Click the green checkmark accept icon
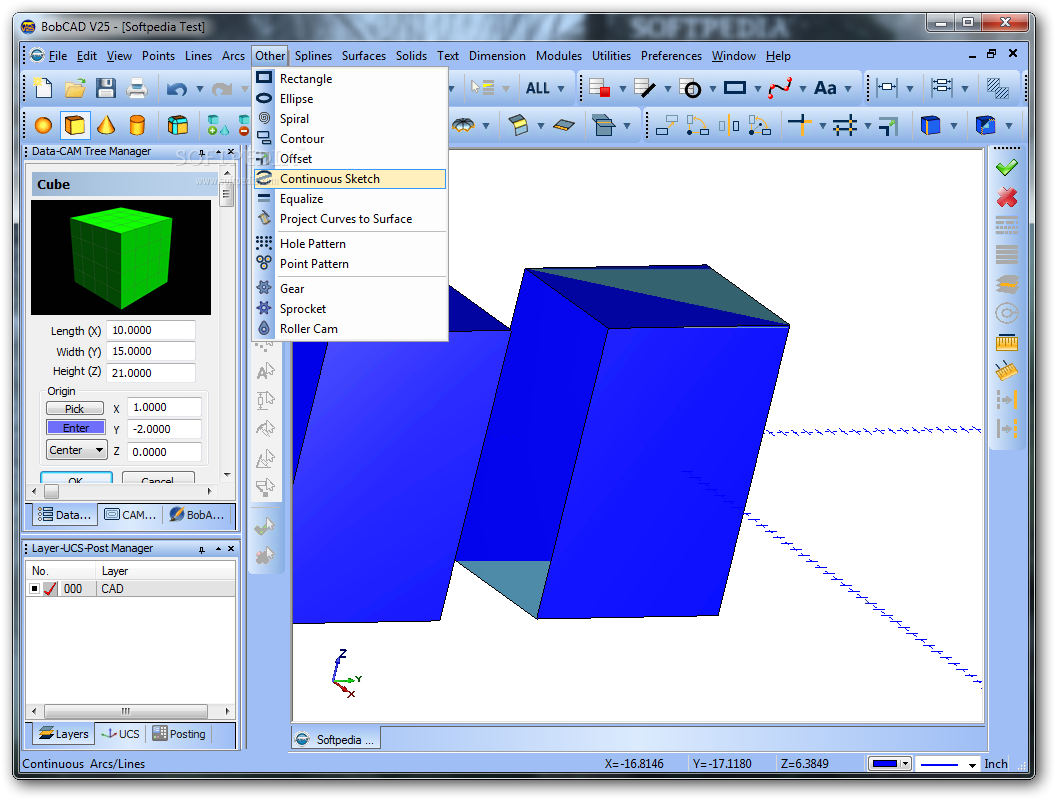Viewport: 1056px width, 800px height. click(1007, 167)
